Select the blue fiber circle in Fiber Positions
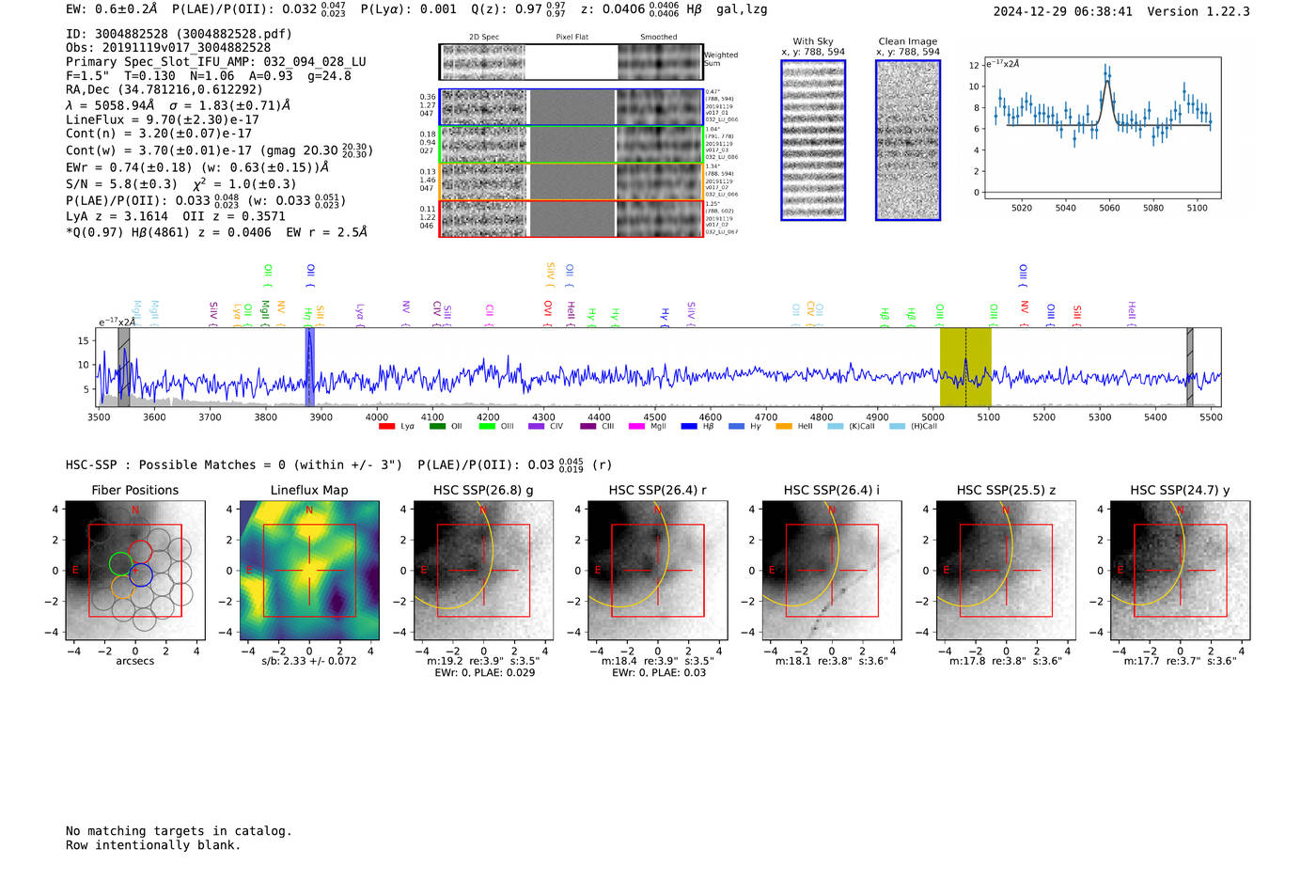The height and width of the screenshot is (896, 1316). click(x=140, y=574)
